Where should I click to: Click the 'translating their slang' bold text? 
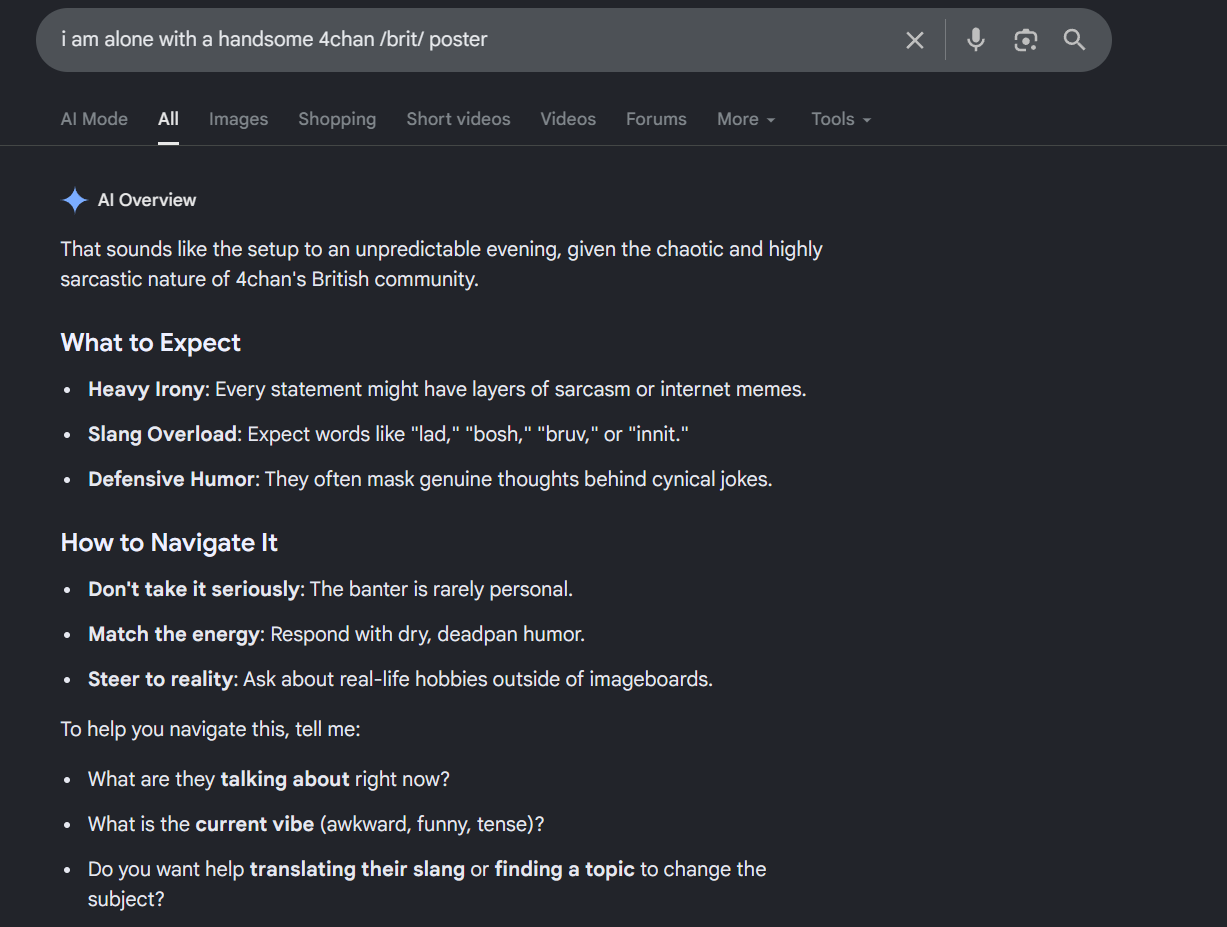point(357,869)
